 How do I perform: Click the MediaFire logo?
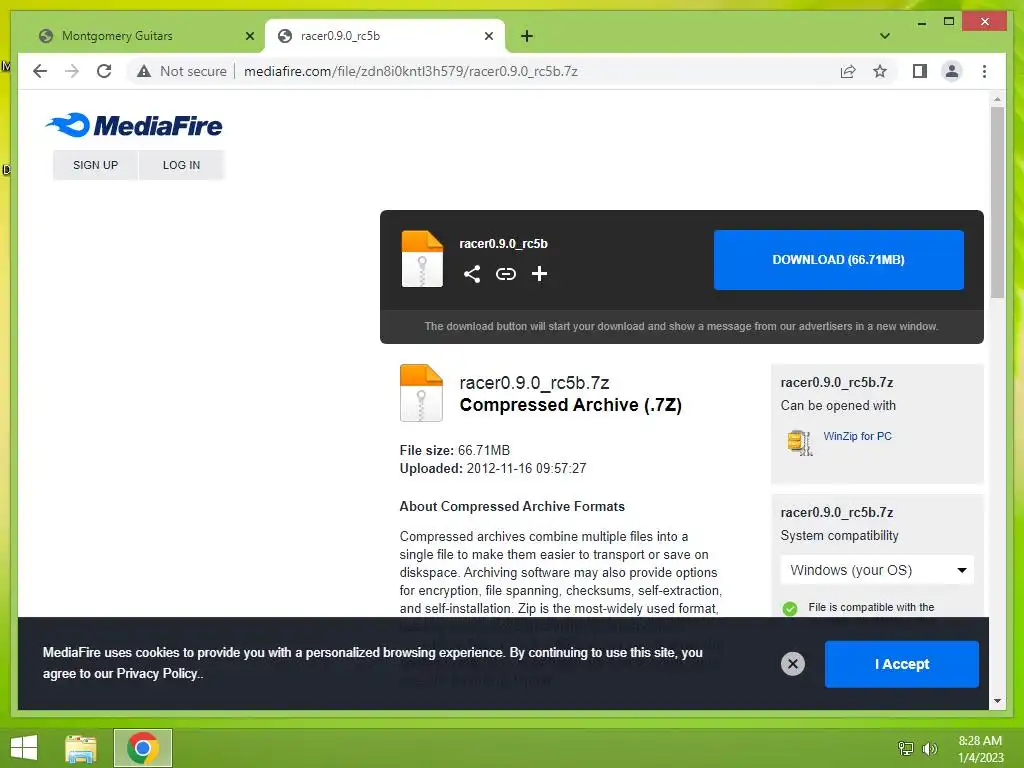[x=134, y=125]
